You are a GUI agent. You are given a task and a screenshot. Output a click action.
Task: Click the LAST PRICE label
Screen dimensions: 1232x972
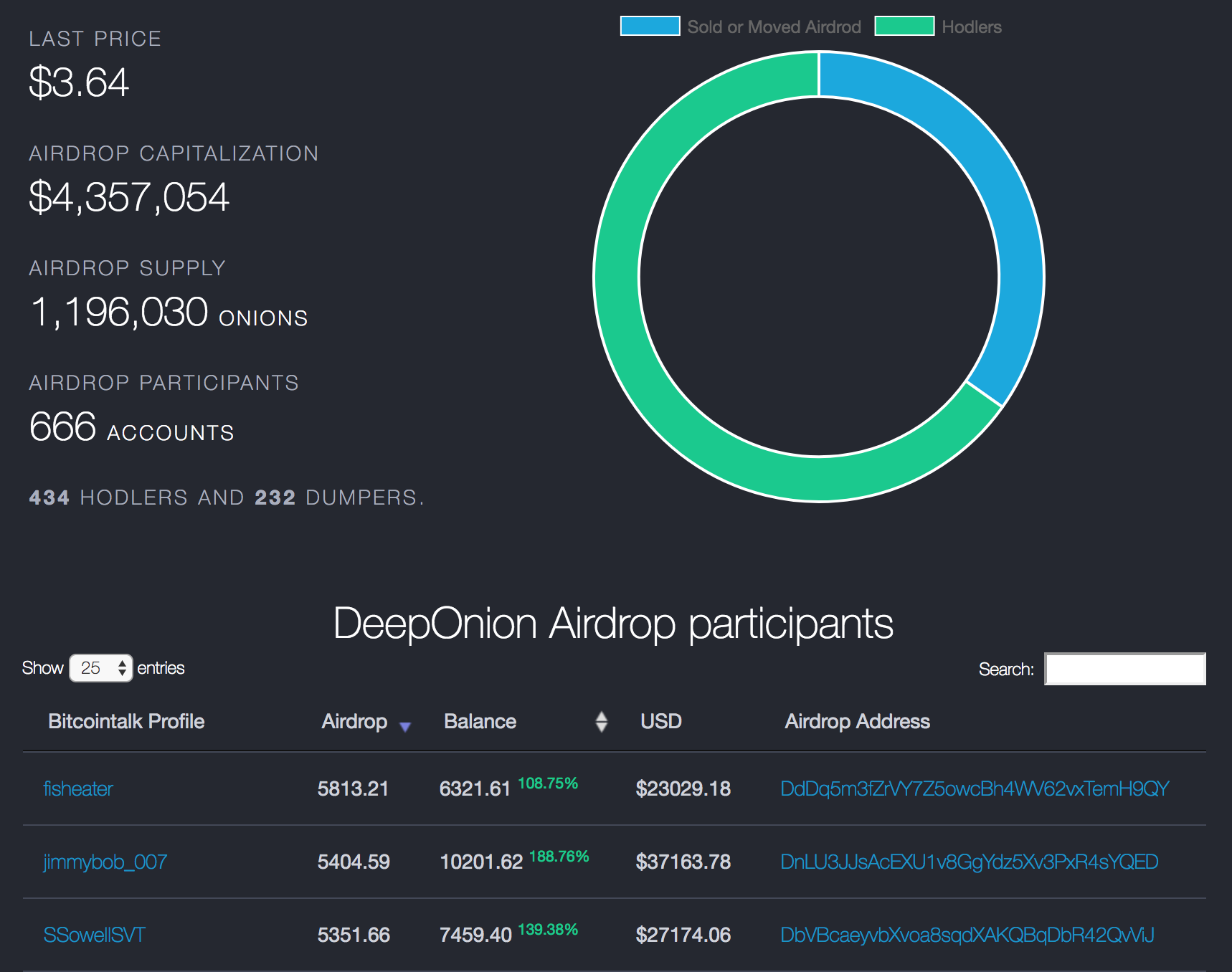pyautogui.click(x=95, y=39)
